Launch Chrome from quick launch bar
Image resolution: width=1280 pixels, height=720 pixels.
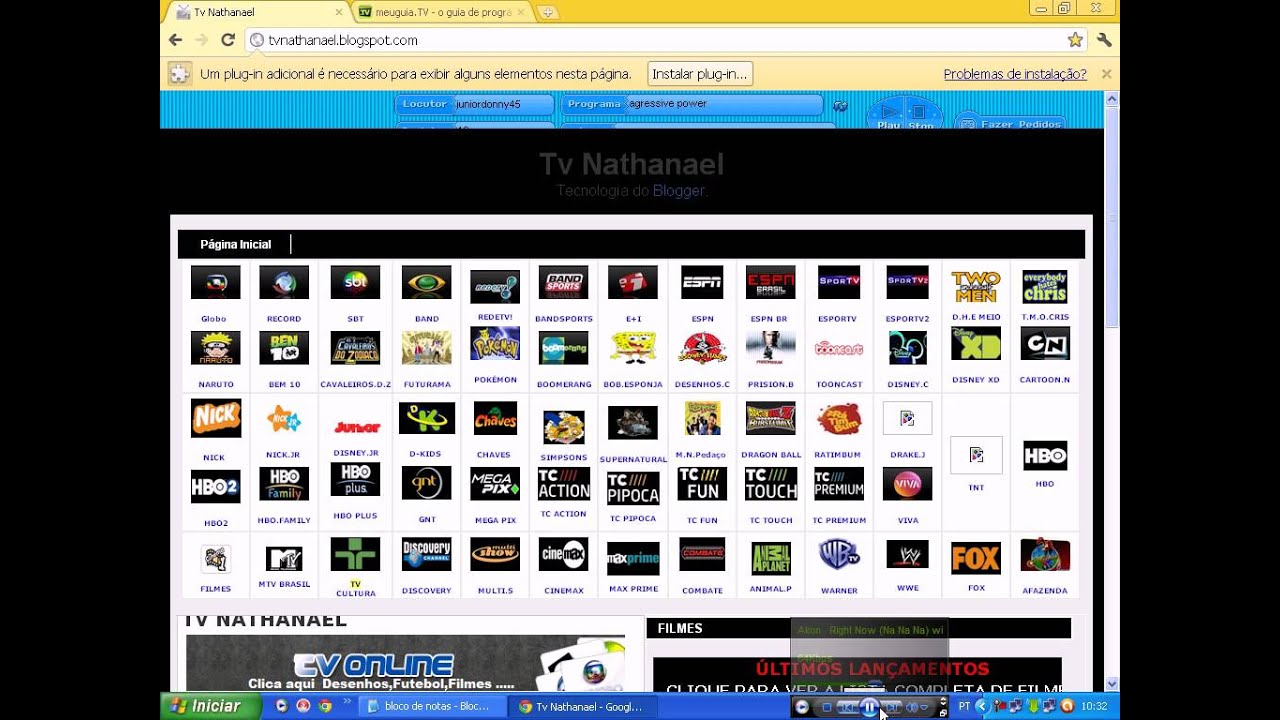point(325,706)
